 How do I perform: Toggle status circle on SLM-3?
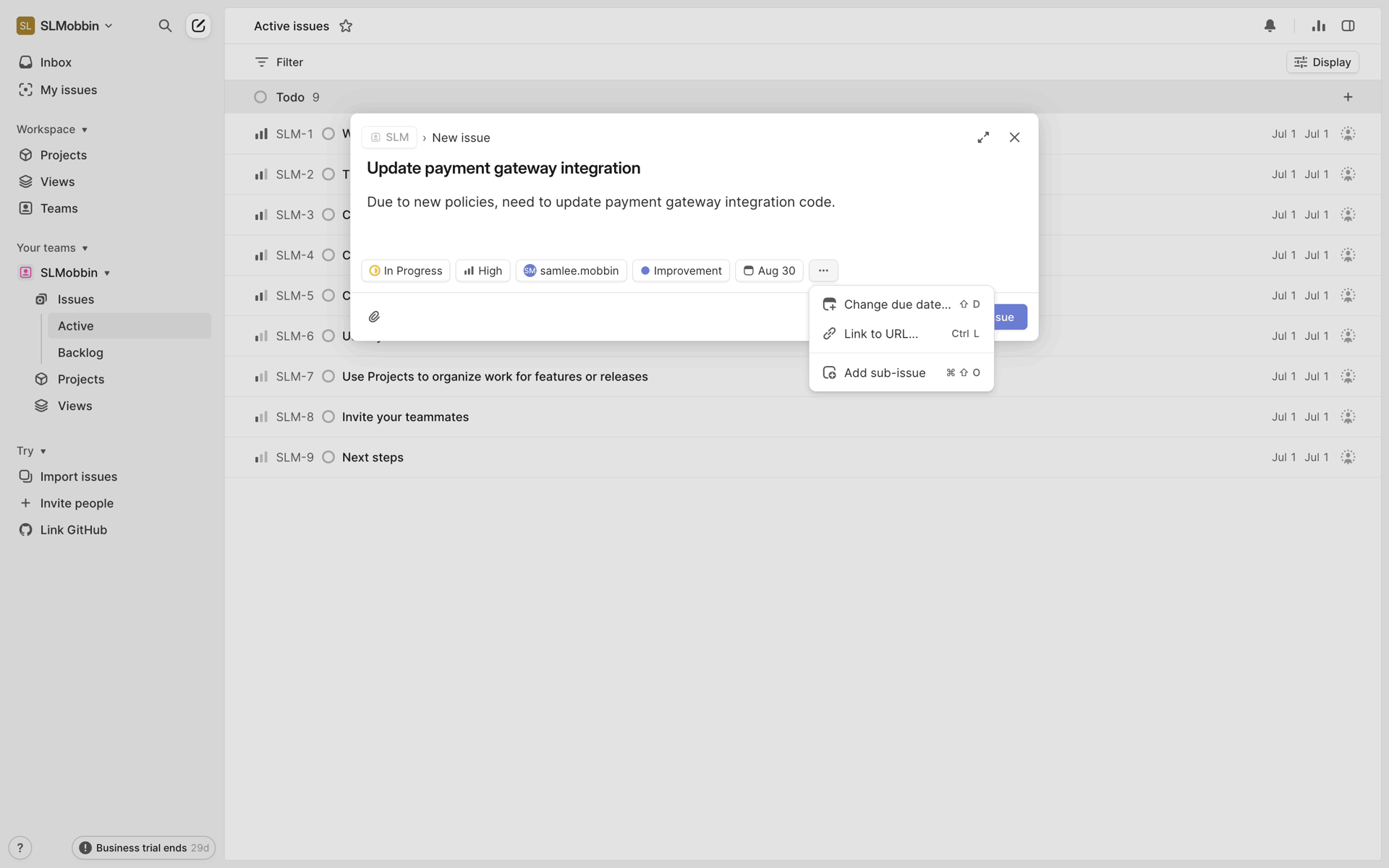click(x=328, y=215)
